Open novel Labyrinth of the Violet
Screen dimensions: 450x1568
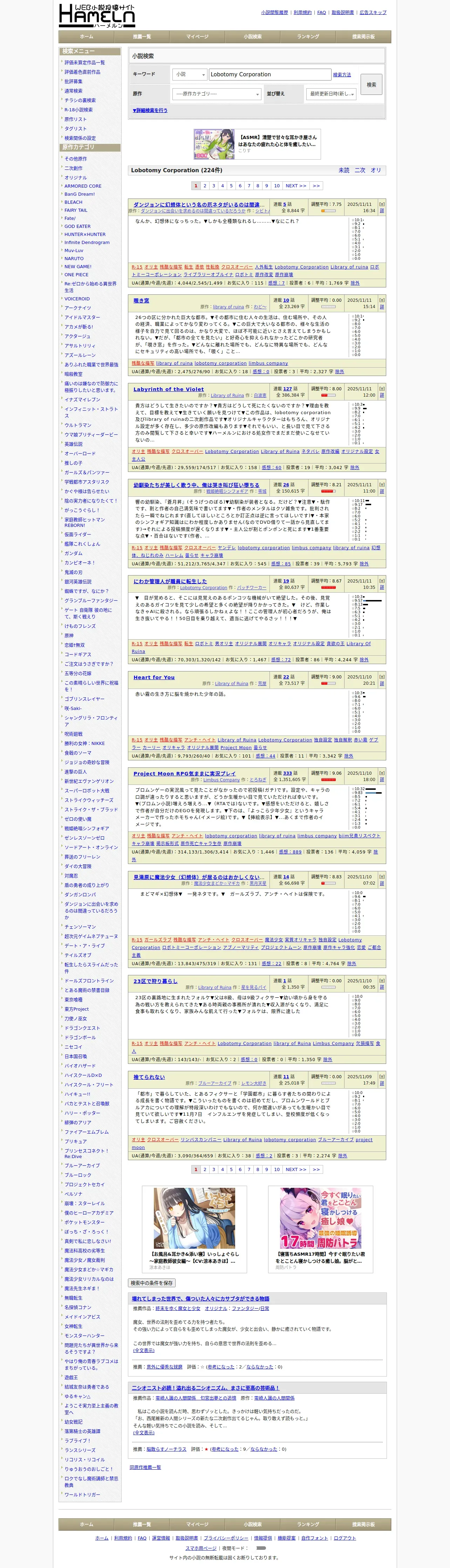point(169,389)
